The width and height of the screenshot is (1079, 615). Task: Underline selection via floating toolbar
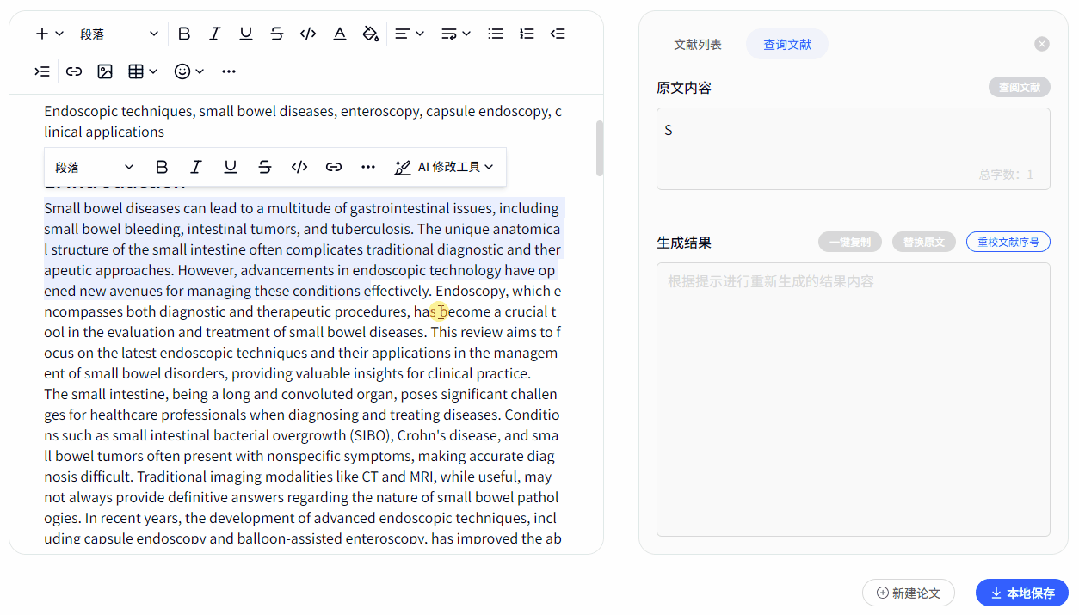point(231,167)
